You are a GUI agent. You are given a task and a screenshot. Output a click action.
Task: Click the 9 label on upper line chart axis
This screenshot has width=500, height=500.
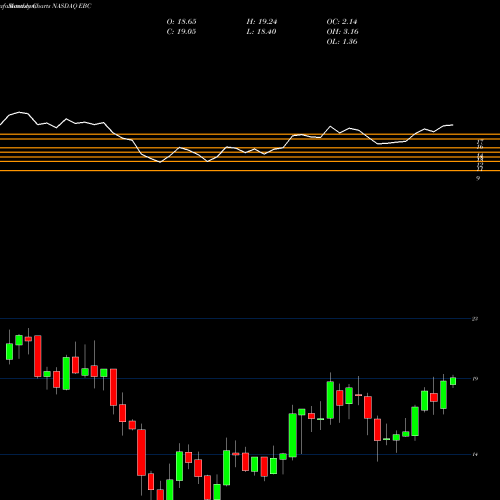[x=478, y=178]
